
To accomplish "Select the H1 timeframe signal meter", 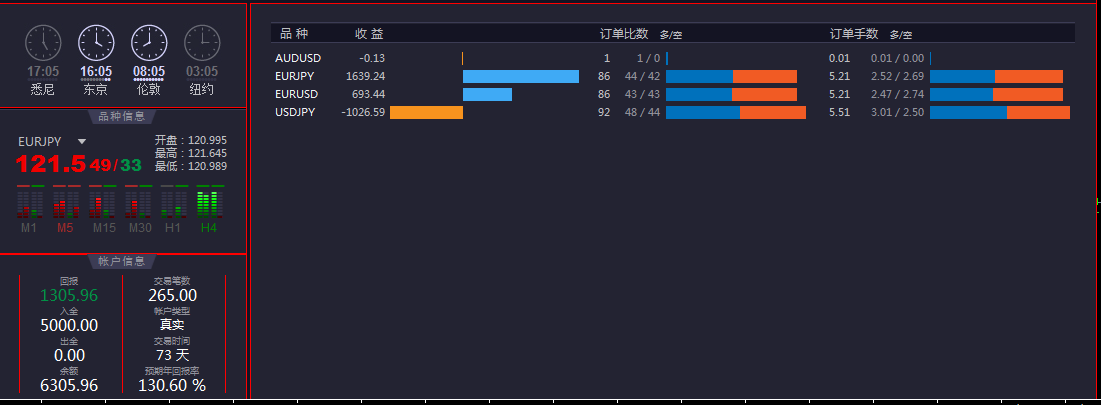I will tap(174, 203).
